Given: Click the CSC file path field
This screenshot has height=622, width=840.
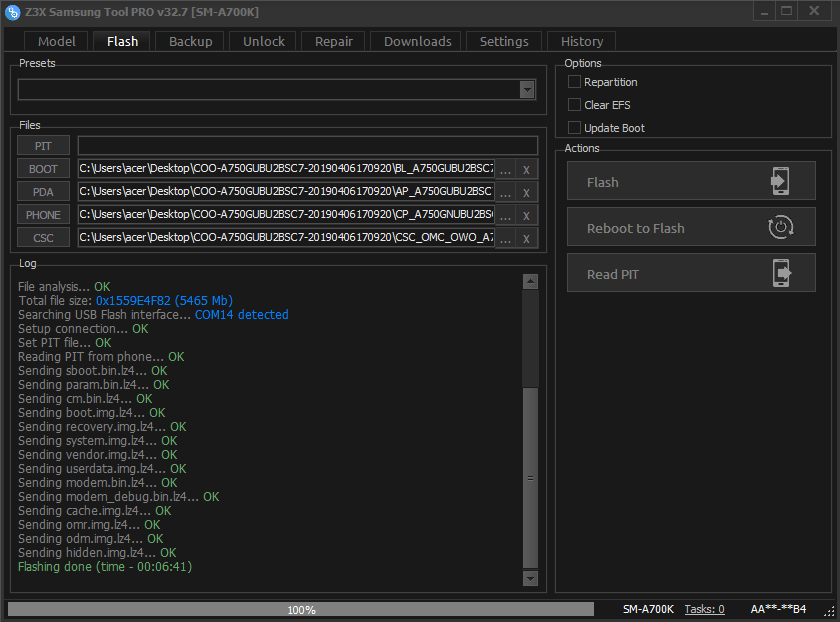Looking at the screenshot, I should pyautogui.click(x=286, y=238).
